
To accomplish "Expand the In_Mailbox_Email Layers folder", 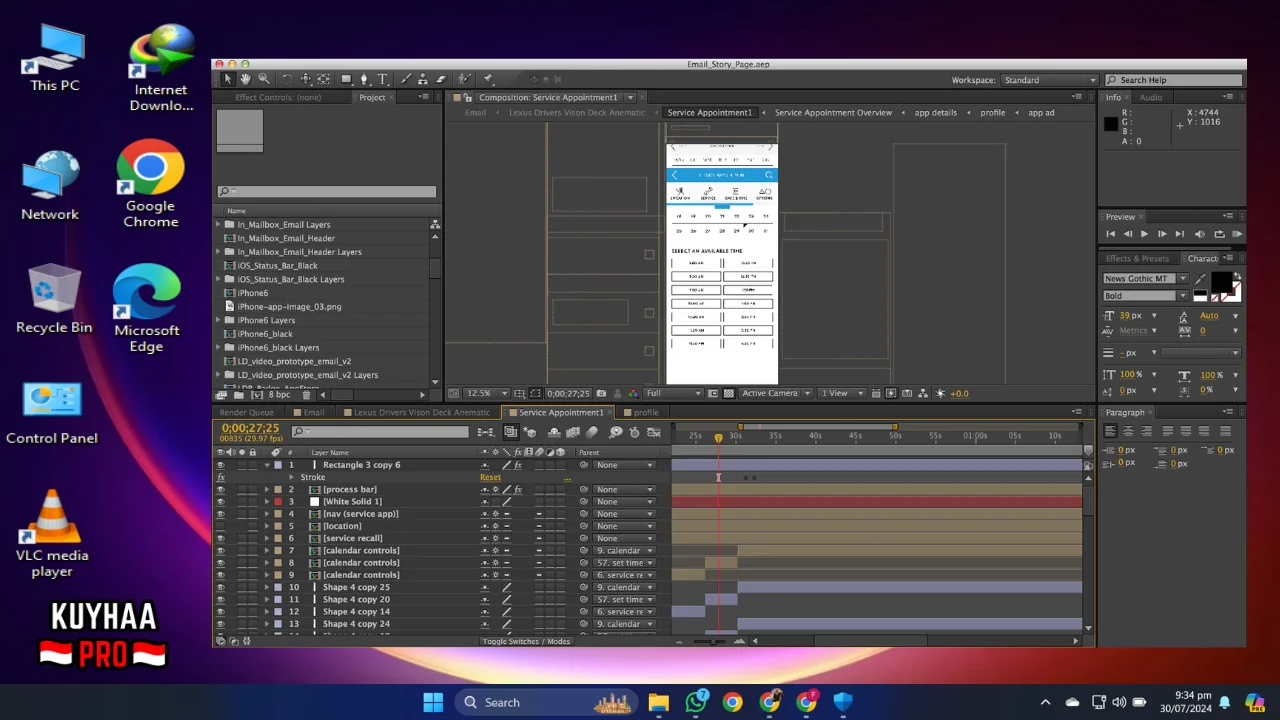I will tap(219, 225).
